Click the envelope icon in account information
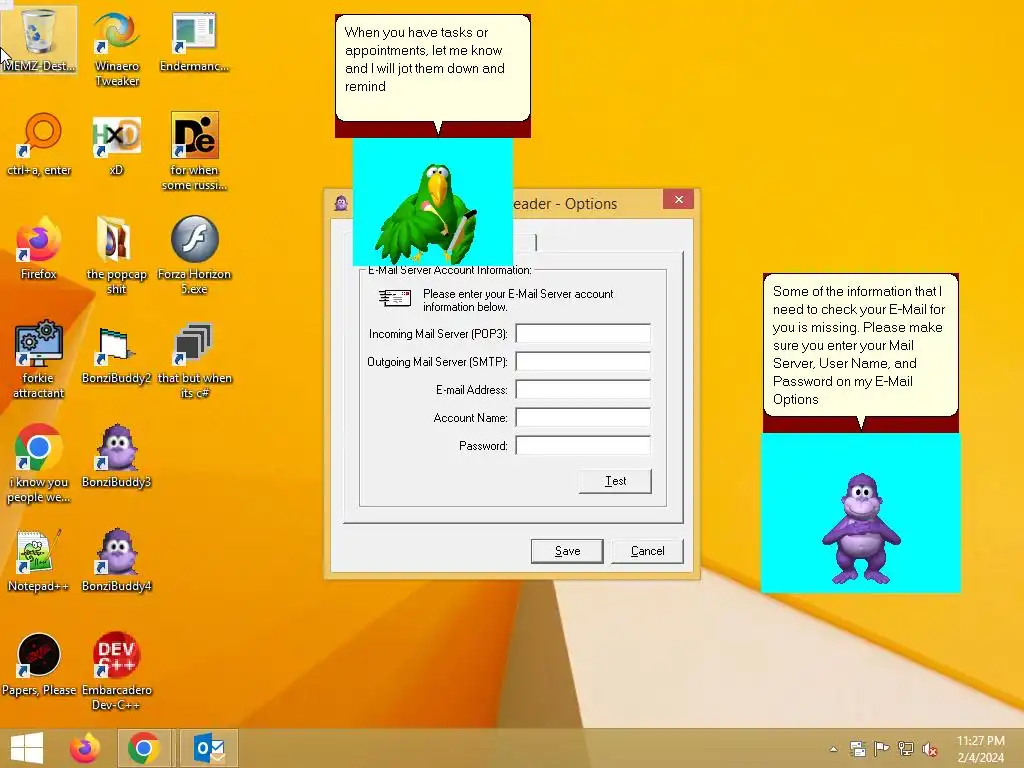 coord(395,298)
